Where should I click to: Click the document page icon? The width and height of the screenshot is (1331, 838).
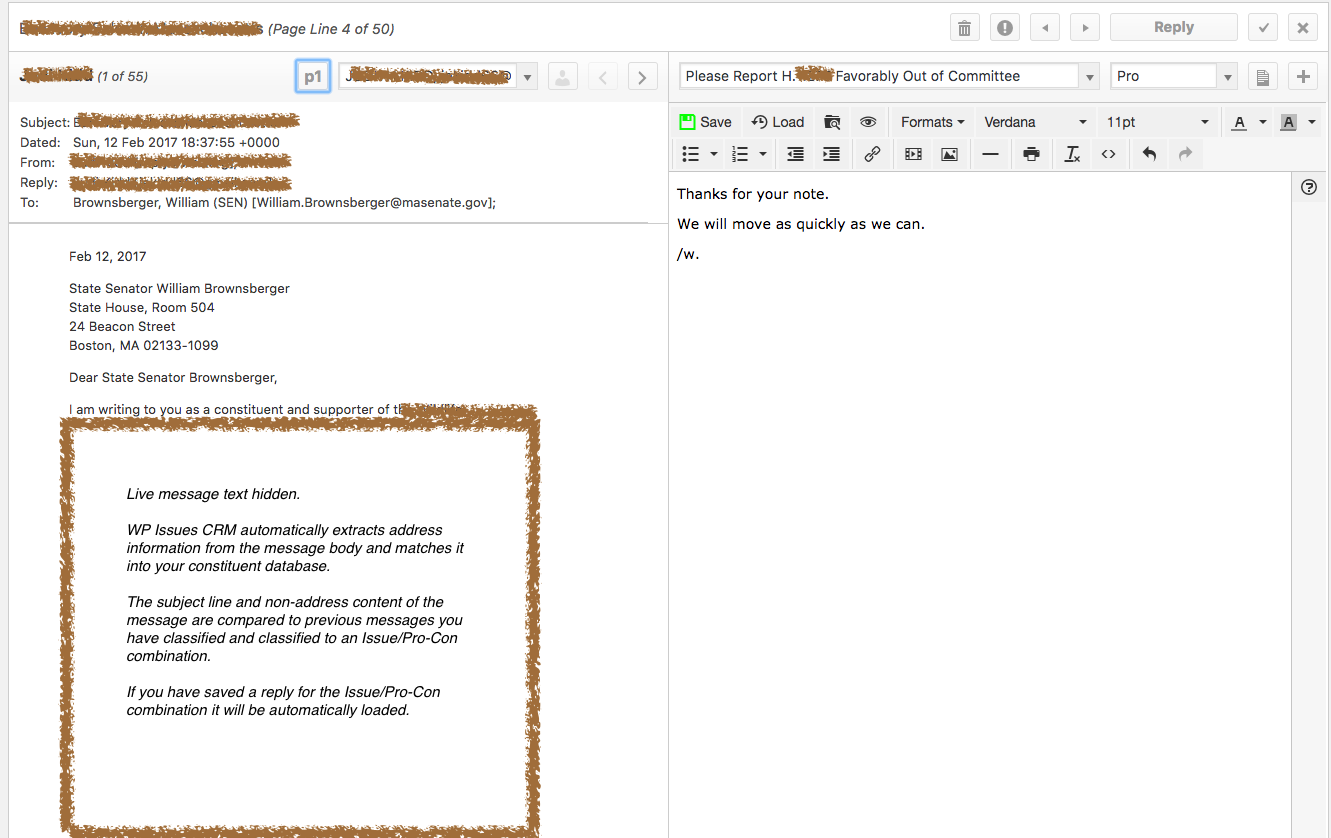click(x=1263, y=76)
